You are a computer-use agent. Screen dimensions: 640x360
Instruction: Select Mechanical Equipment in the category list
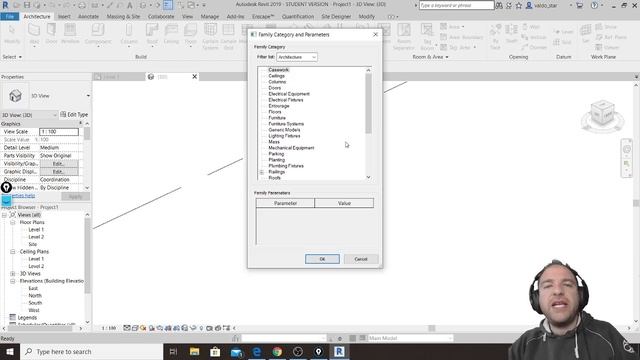point(291,148)
